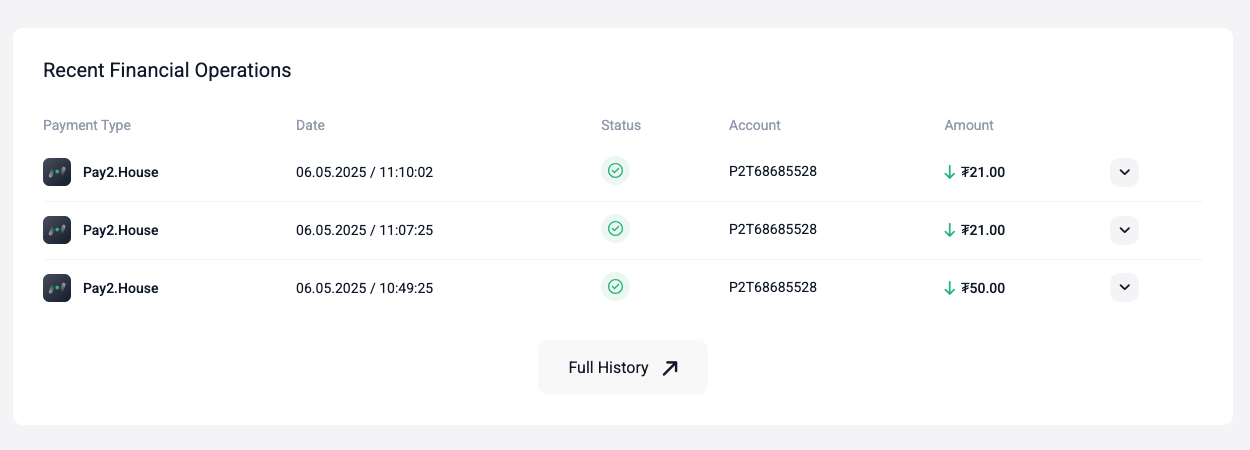Image resolution: width=1250 pixels, height=450 pixels.
Task: Select the Payment Type column header
Action: [x=87, y=126]
